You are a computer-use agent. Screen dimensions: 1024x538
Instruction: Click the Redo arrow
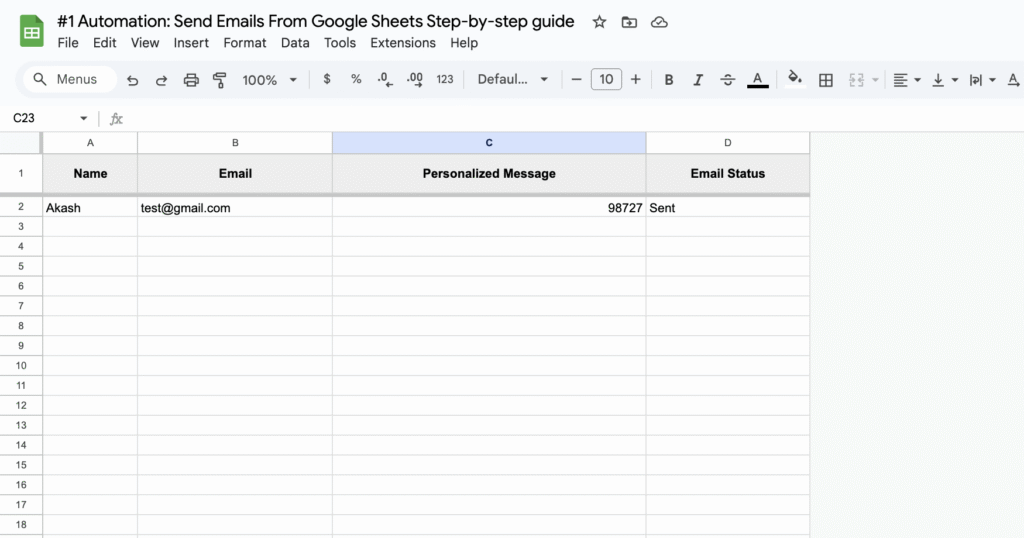[x=161, y=80]
